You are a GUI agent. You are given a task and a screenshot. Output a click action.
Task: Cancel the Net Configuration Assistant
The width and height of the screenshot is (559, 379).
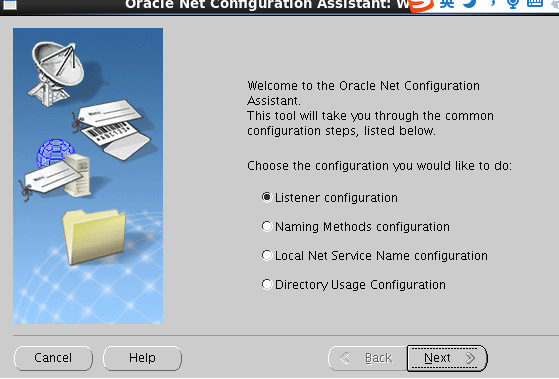pos(53,358)
